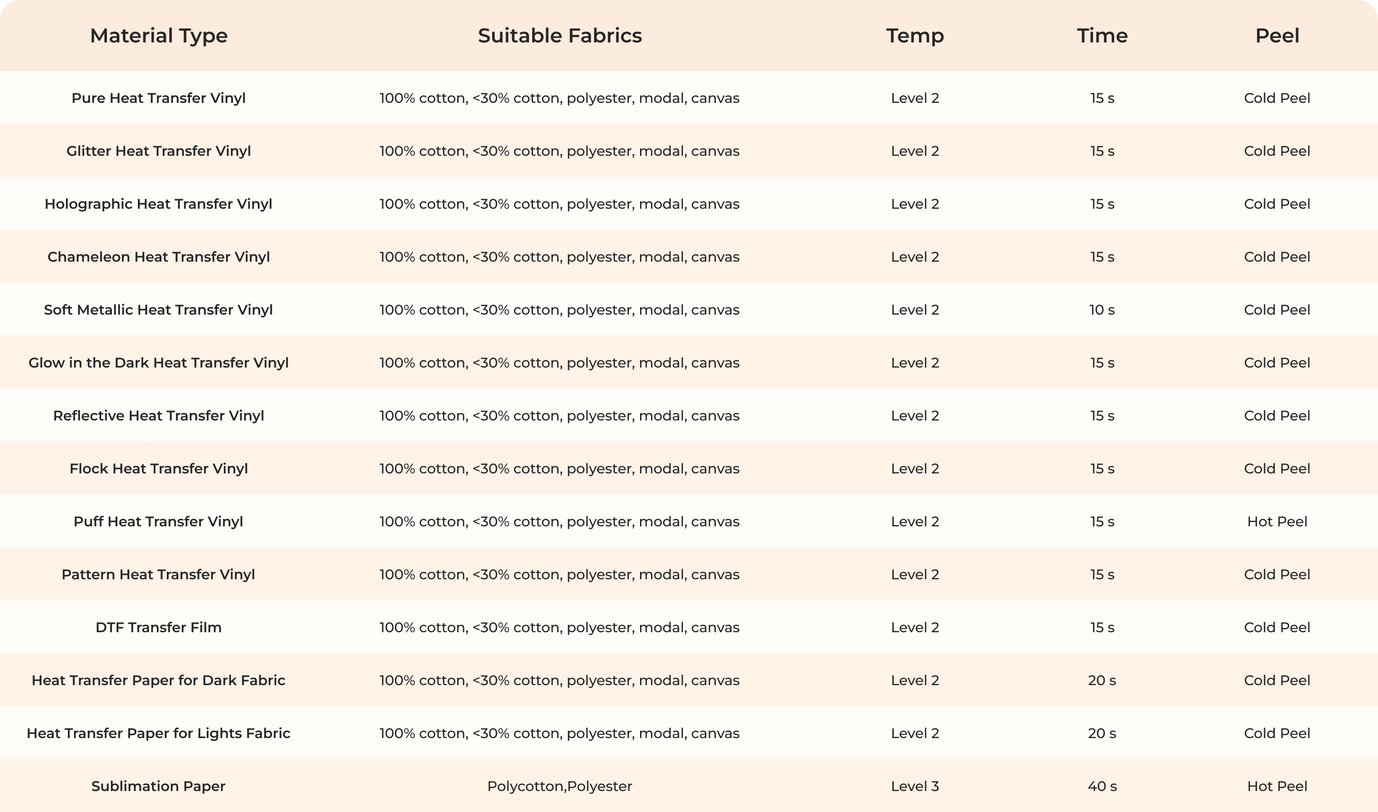The image size is (1378, 812).
Task: Click 20 s for Dark Fabric paper
Action: (1102, 681)
